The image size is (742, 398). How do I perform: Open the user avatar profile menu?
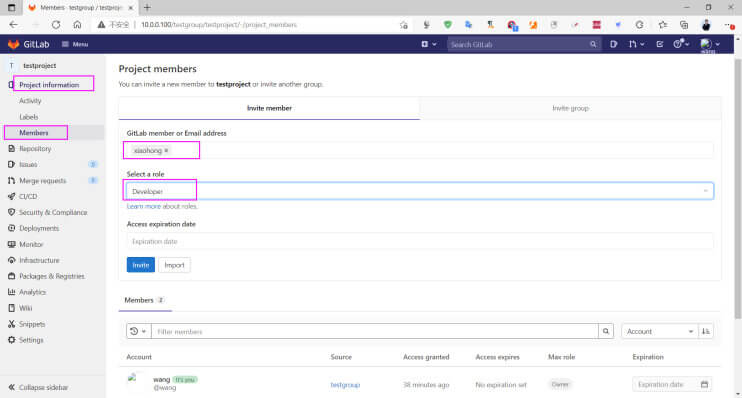[x=710, y=44]
